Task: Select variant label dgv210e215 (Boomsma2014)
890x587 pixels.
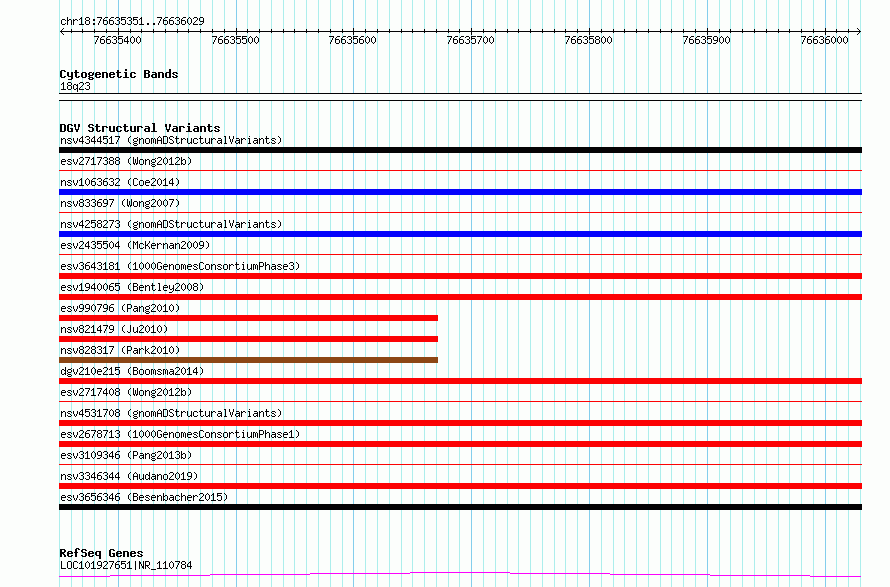Action: (x=132, y=371)
